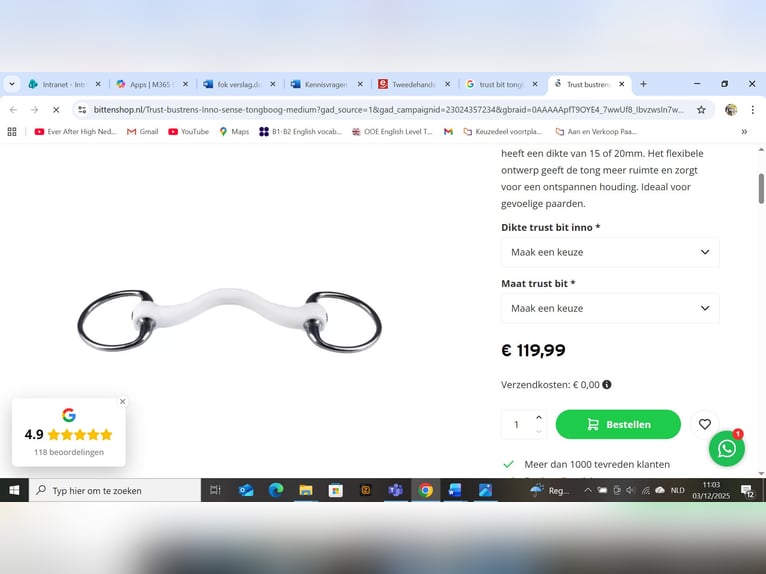Show more bookmarks via the overflow chevron

point(744,131)
